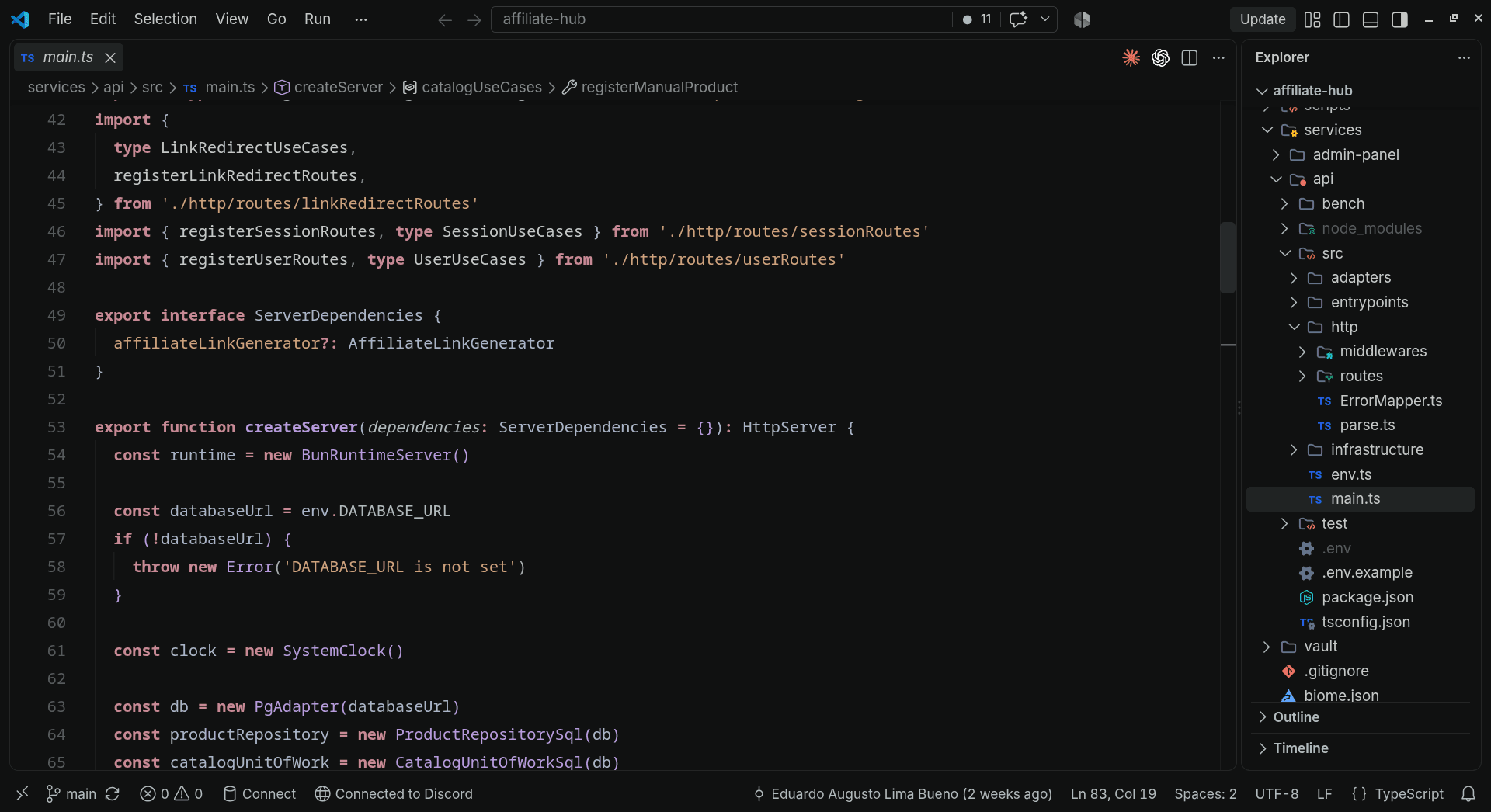Open the Run menu
This screenshot has height=812, width=1491.
pos(318,19)
